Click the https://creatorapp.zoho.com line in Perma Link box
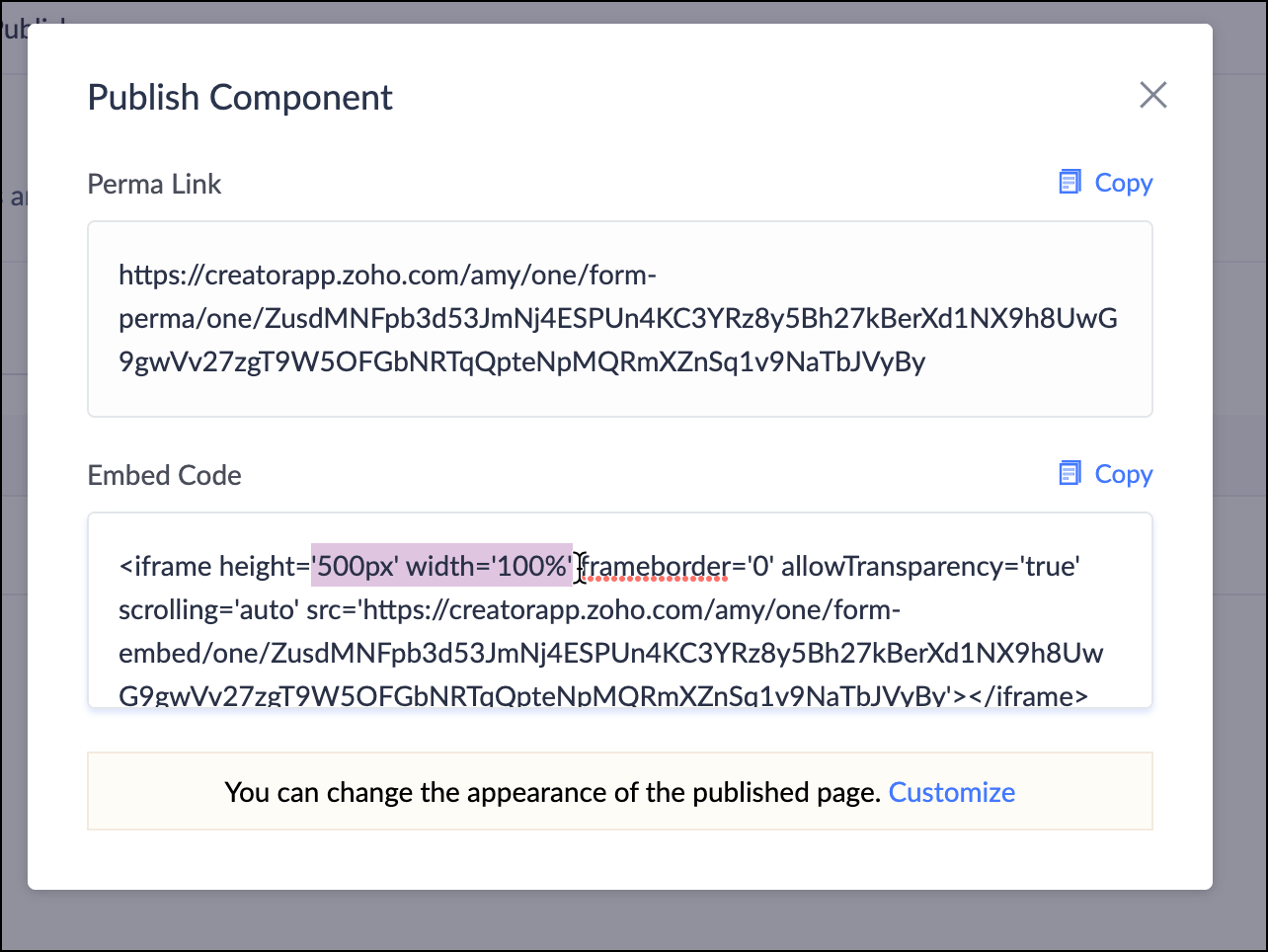Screen dimensions: 1268x952 click(387, 275)
